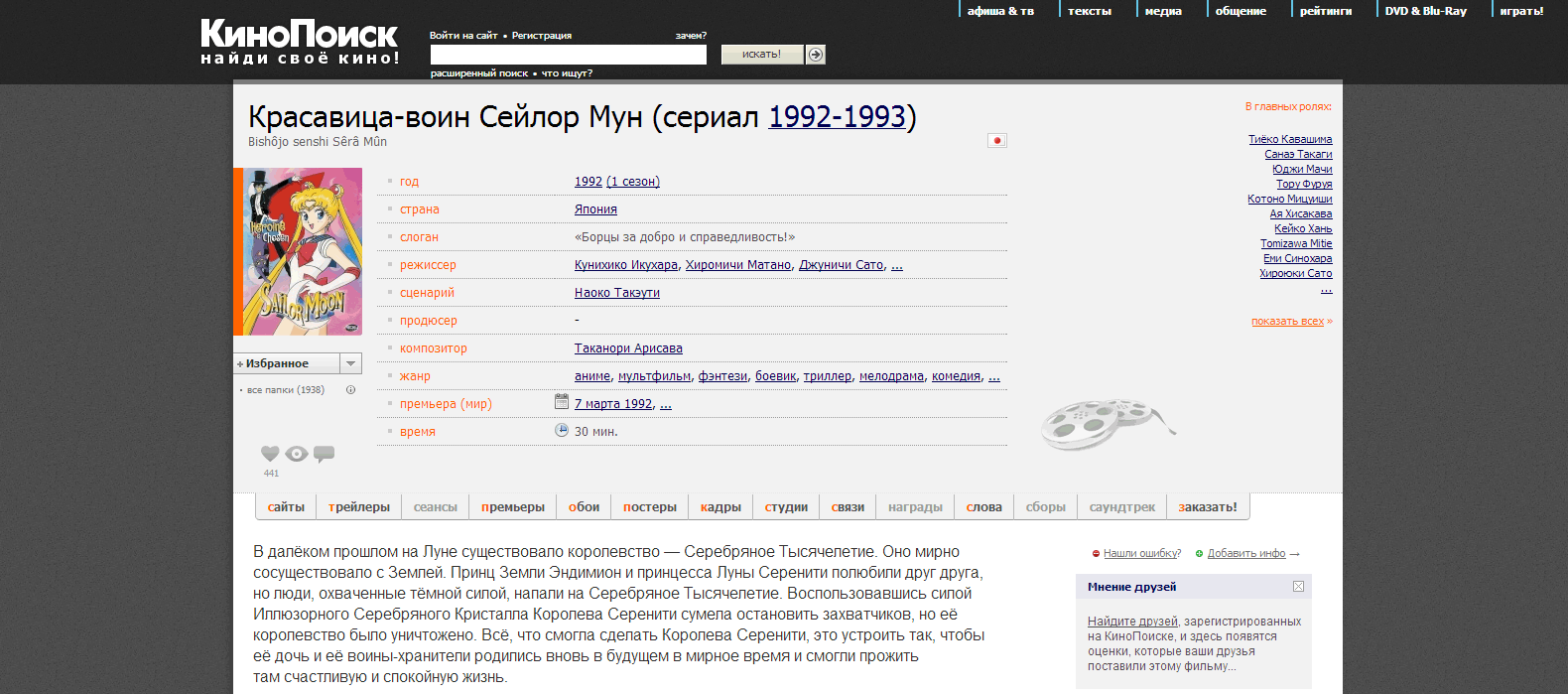Click actor Тору Фуруя link
Screen dimensions: 1568x694
coord(1304,185)
